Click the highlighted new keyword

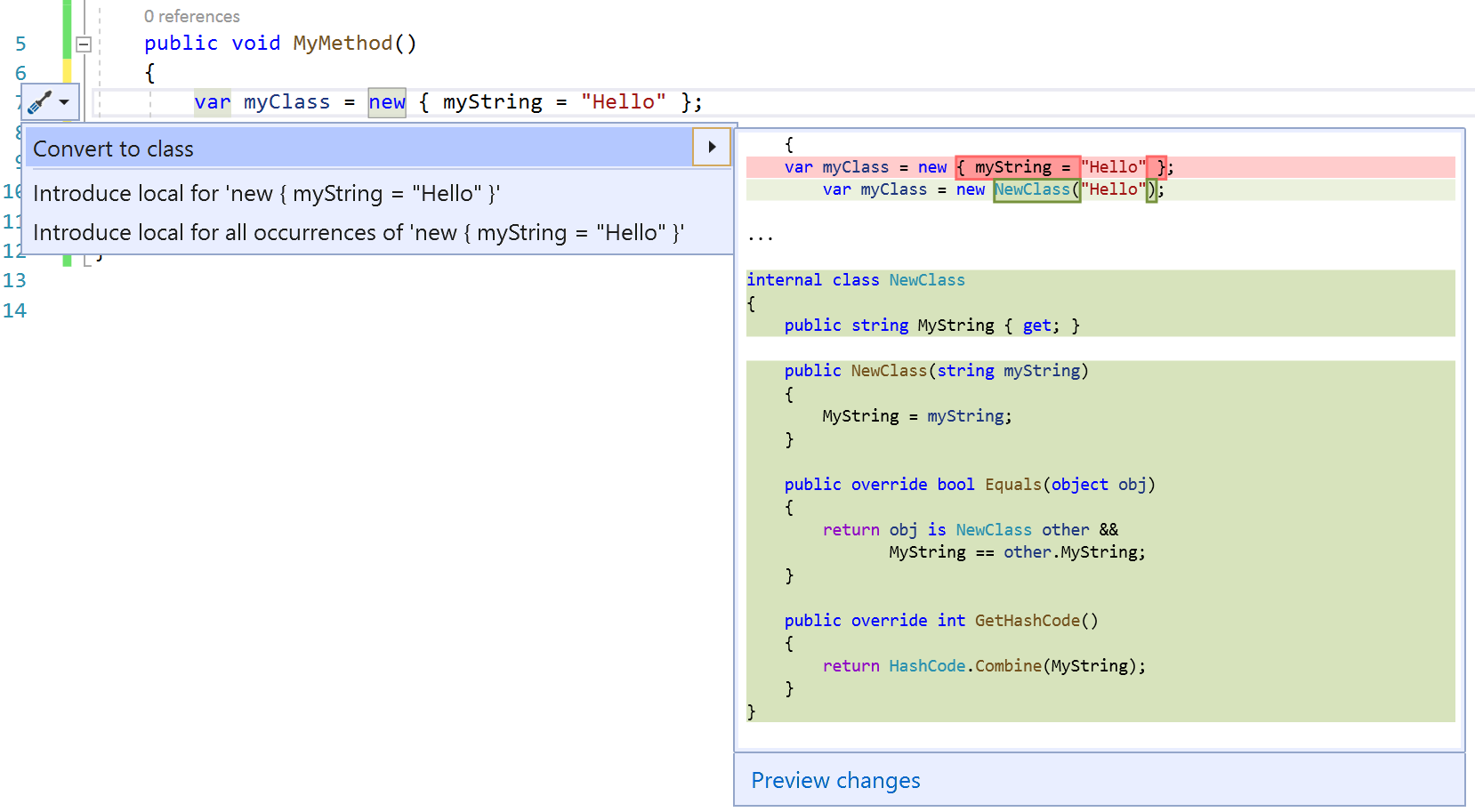point(386,101)
